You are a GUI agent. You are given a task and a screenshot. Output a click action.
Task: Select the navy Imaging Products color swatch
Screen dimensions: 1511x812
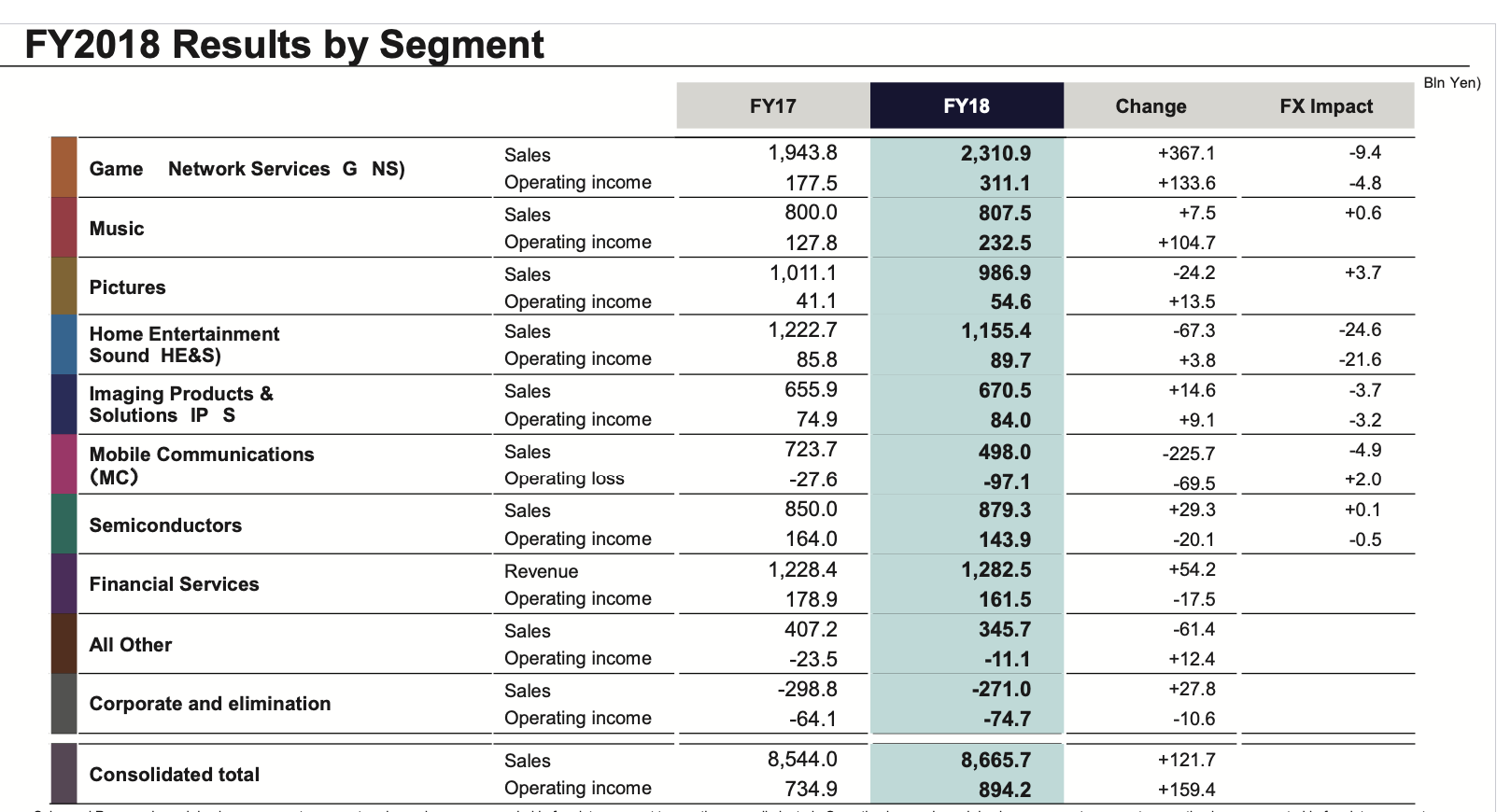point(64,404)
